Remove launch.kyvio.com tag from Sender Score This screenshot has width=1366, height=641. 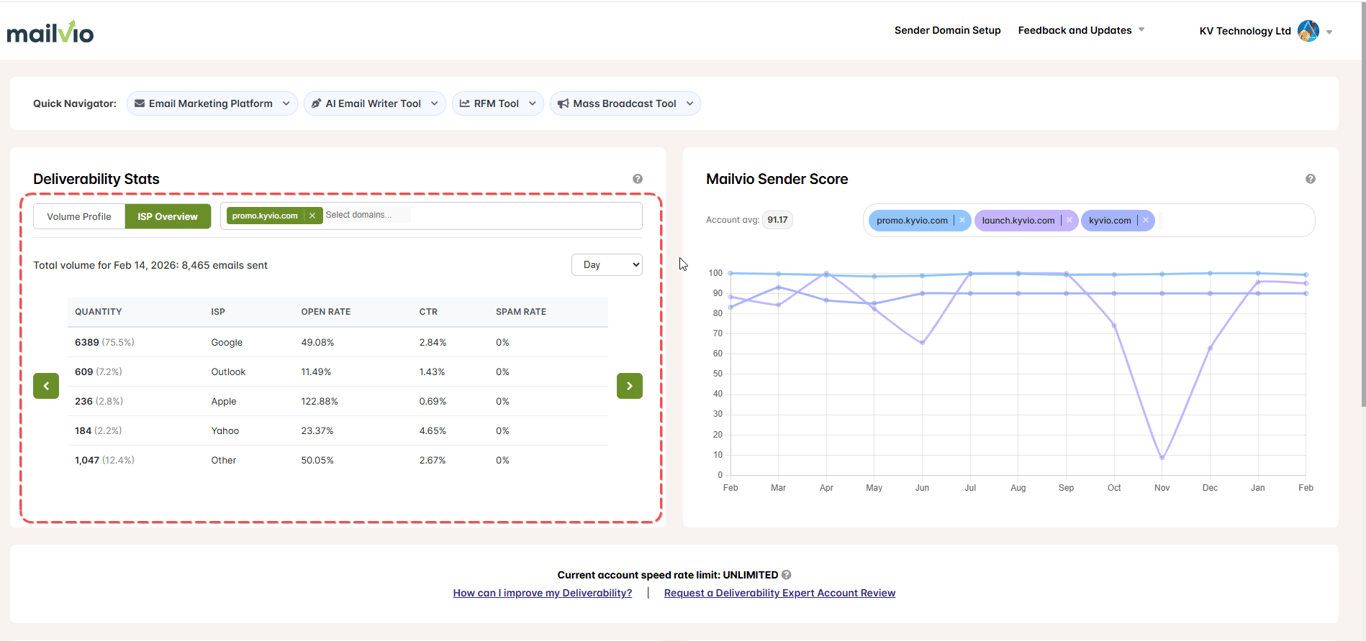click(x=1069, y=220)
